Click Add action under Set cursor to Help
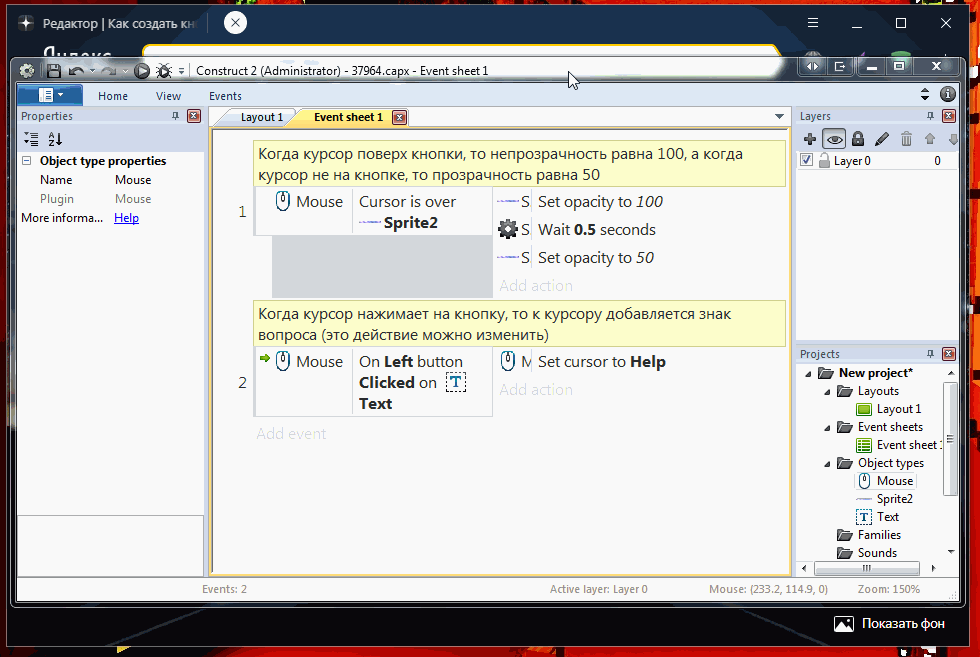This screenshot has width=980, height=657. pos(536,389)
